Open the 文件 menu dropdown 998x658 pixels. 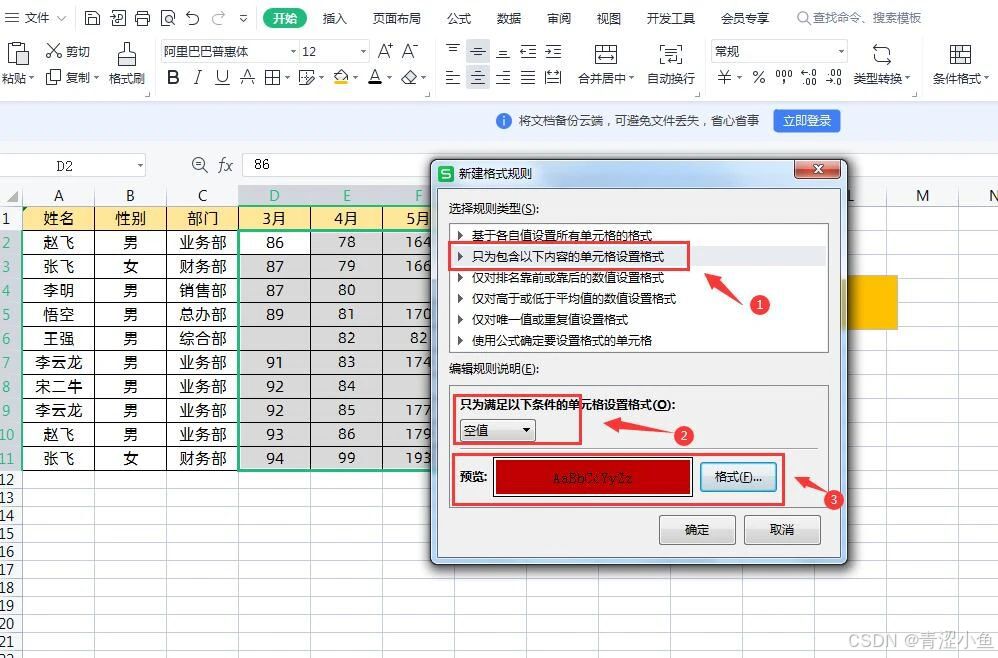click(x=36, y=18)
